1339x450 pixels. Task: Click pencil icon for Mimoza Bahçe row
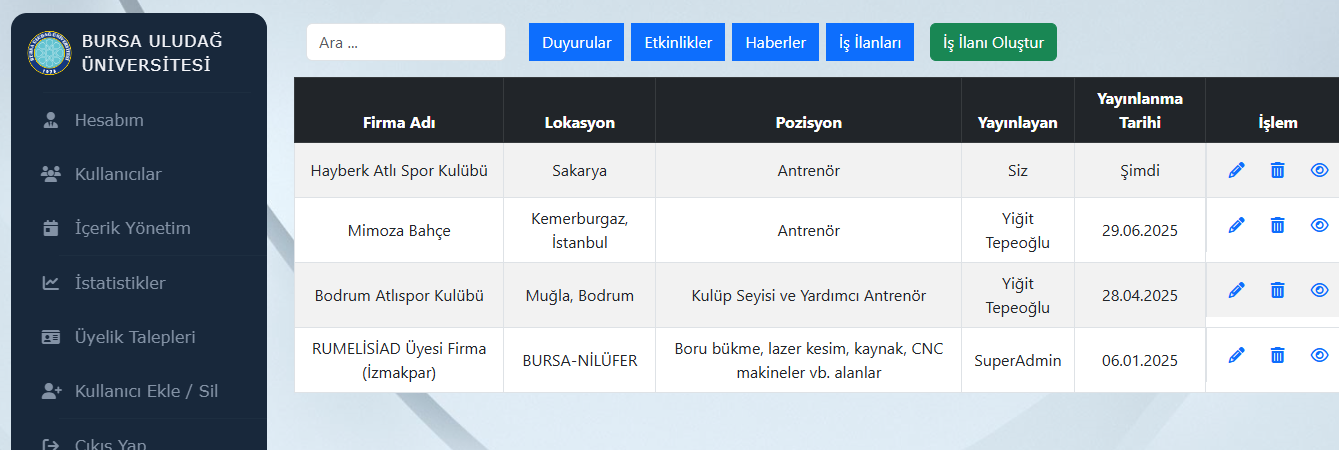(x=1236, y=226)
